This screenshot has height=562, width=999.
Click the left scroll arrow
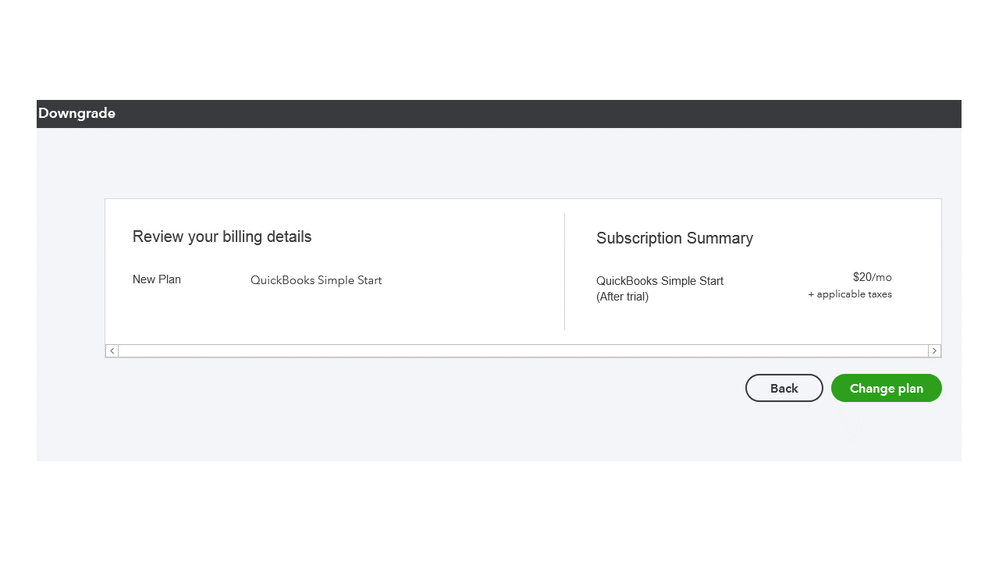(x=112, y=351)
